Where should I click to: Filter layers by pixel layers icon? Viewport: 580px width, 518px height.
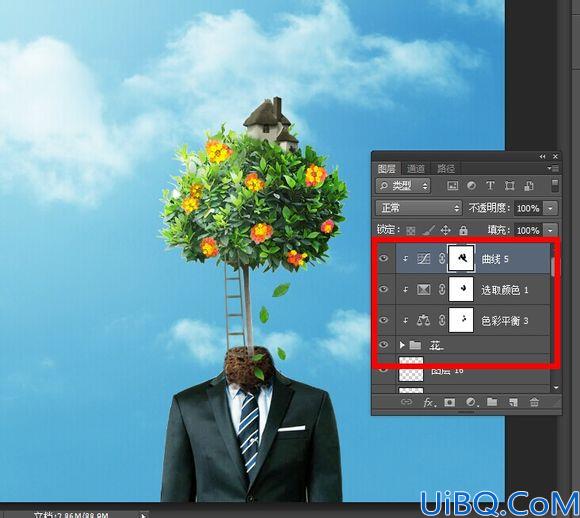click(453, 186)
